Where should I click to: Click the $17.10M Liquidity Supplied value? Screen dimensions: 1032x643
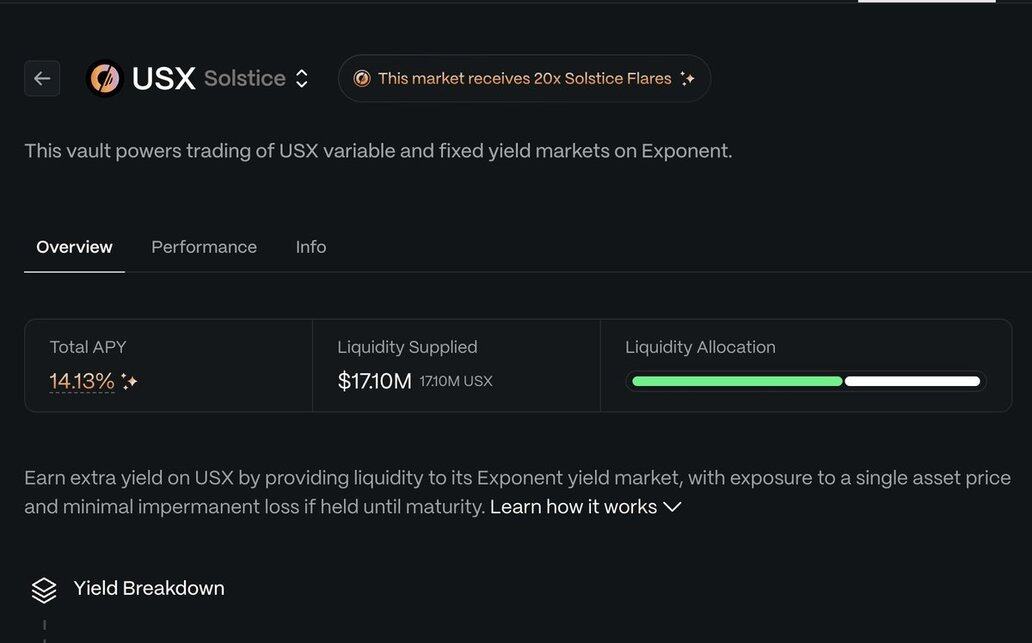[375, 381]
